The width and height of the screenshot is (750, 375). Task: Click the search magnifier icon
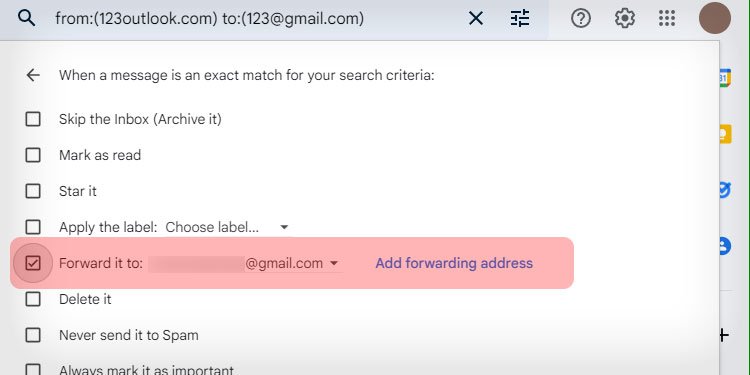coord(26,19)
